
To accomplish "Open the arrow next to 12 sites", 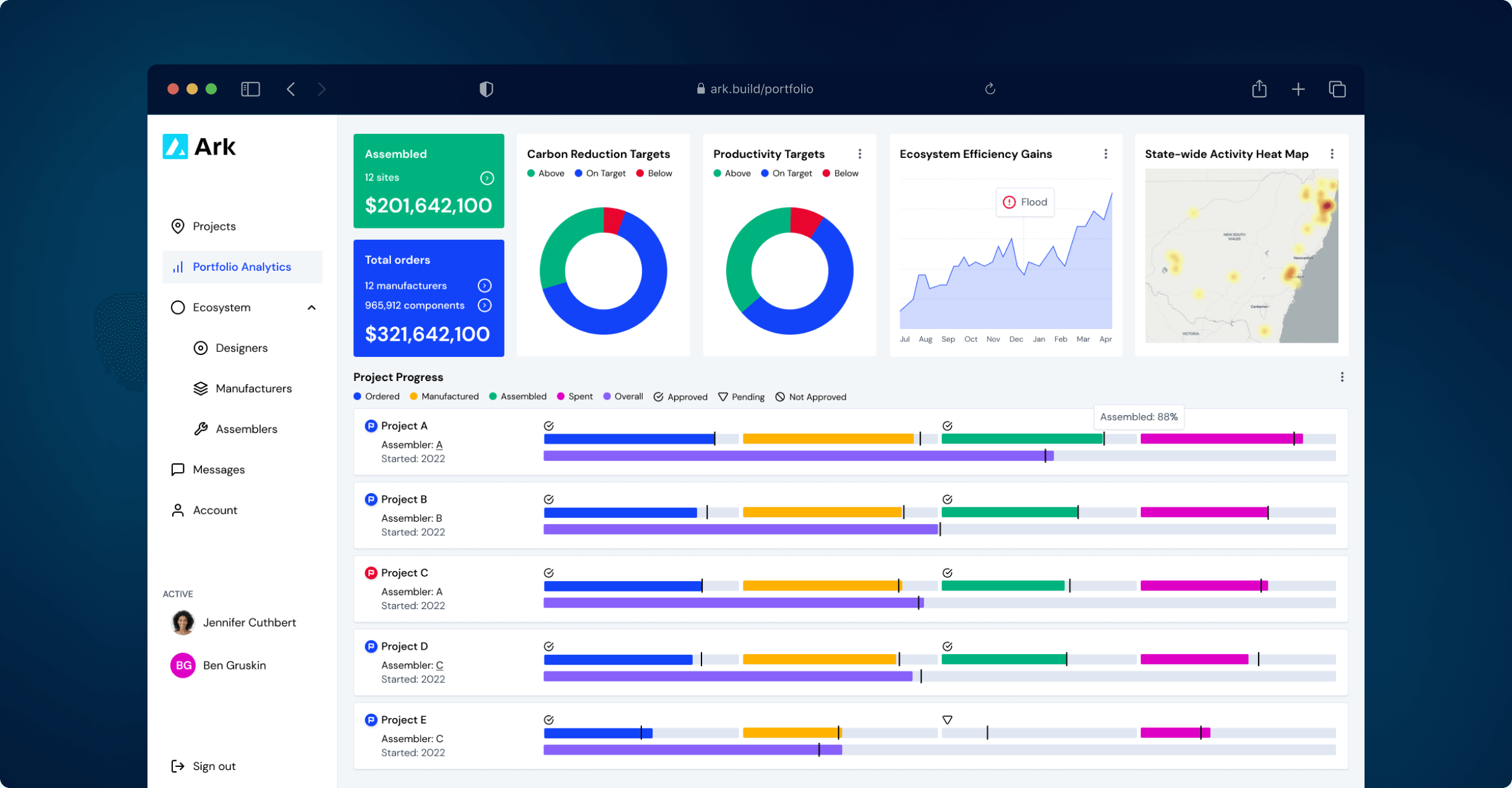I will coord(487,178).
